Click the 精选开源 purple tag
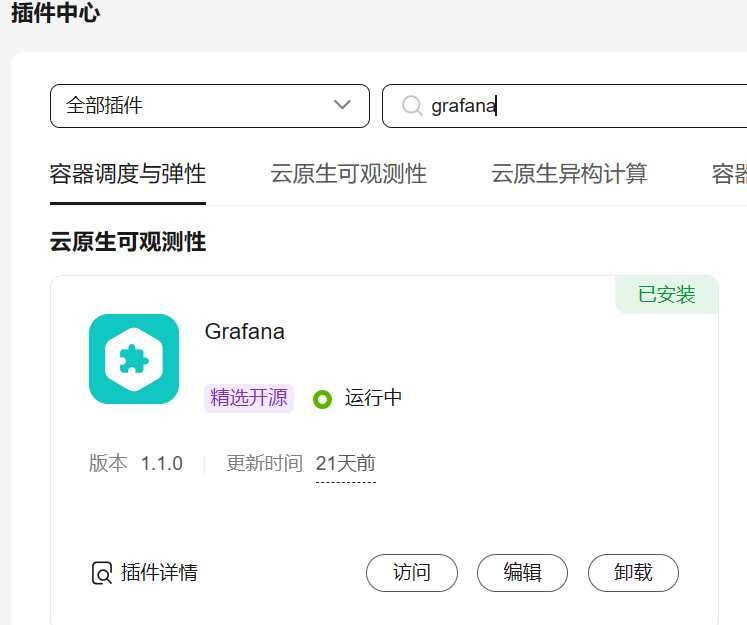 pyautogui.click(x=249, y=398)
